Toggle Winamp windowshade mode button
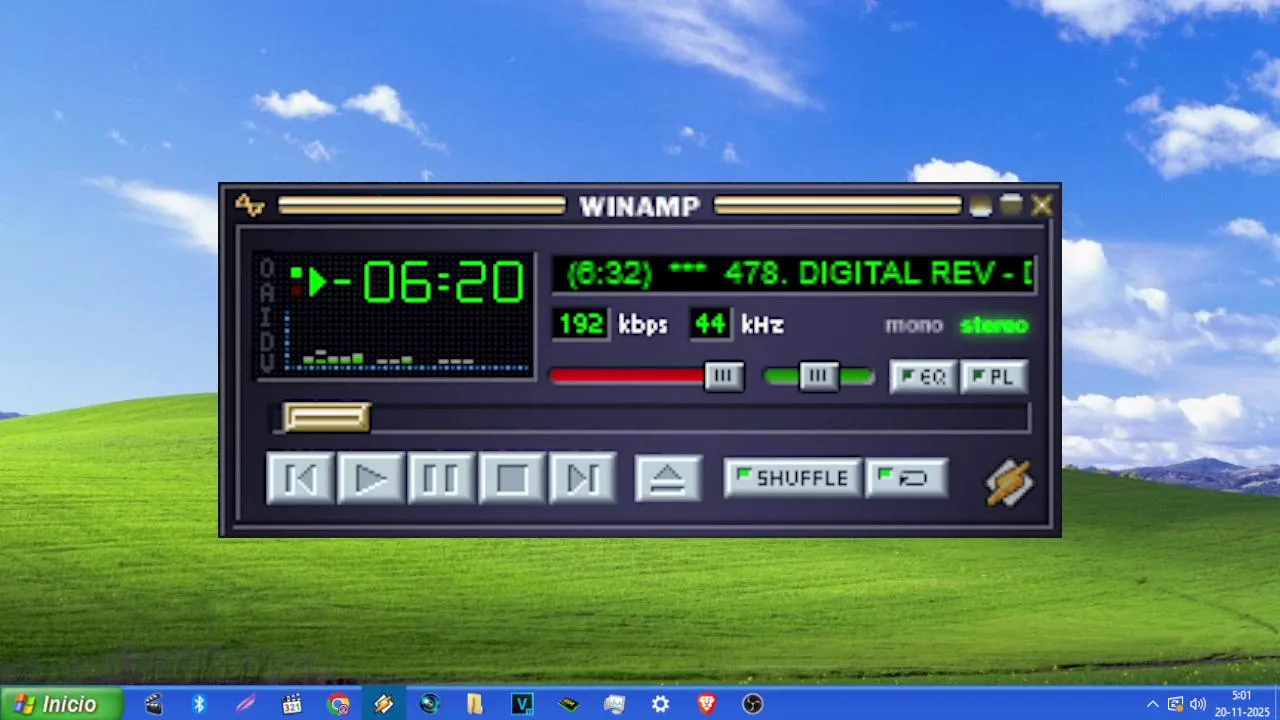This screenshot has width=1280, height=720. [1011, 205]
